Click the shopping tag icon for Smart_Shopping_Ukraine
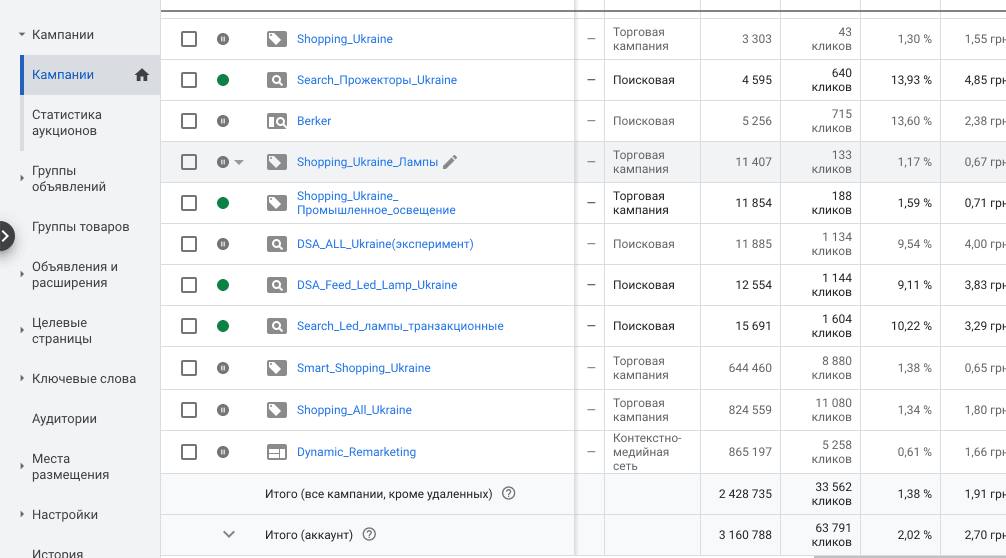The height and width of the screenshot is (558, 1006). click(x=277, y=368)
